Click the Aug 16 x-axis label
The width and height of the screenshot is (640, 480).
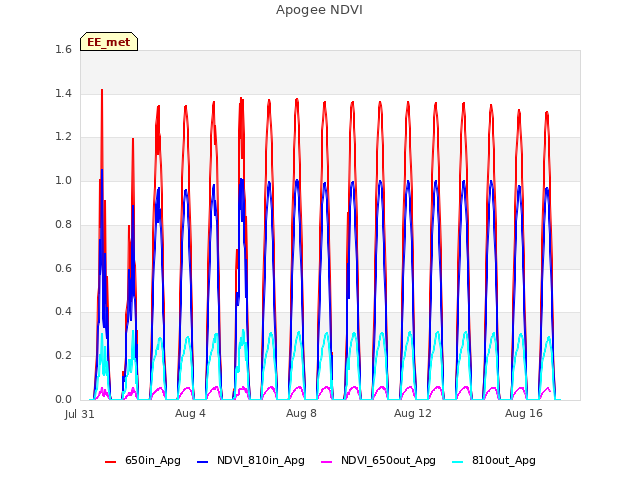point(524,413)
